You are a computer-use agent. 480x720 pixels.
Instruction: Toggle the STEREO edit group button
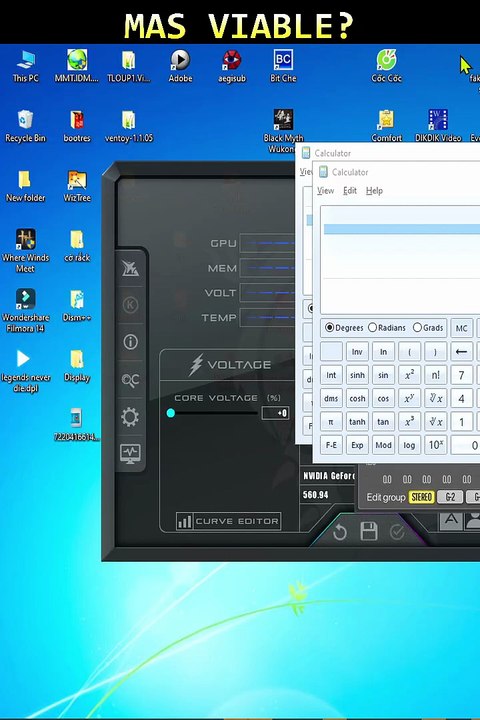tap(421, 497)
